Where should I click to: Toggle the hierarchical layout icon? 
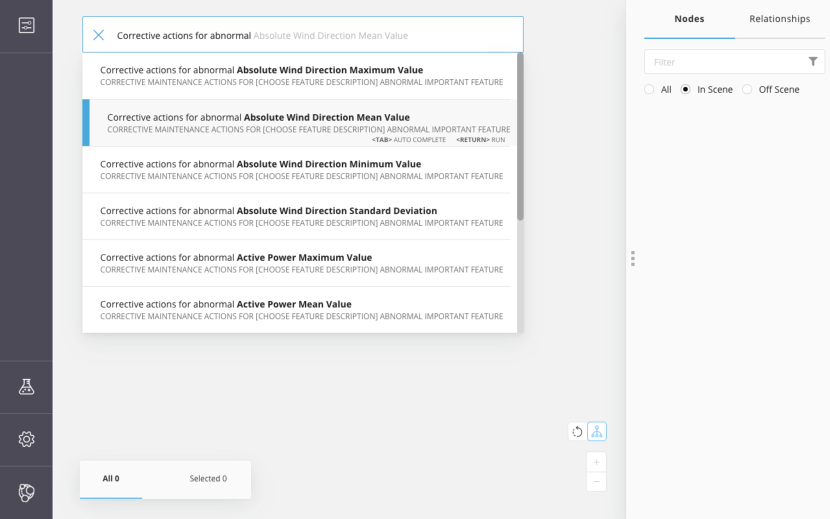point(597,432)
